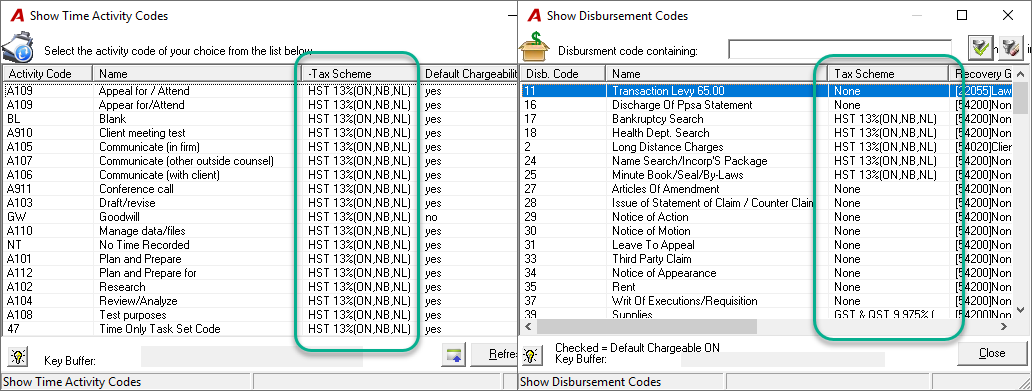Select the 'Conference call' row
The width and height of the screenshot is (1032, 391).
261,189
